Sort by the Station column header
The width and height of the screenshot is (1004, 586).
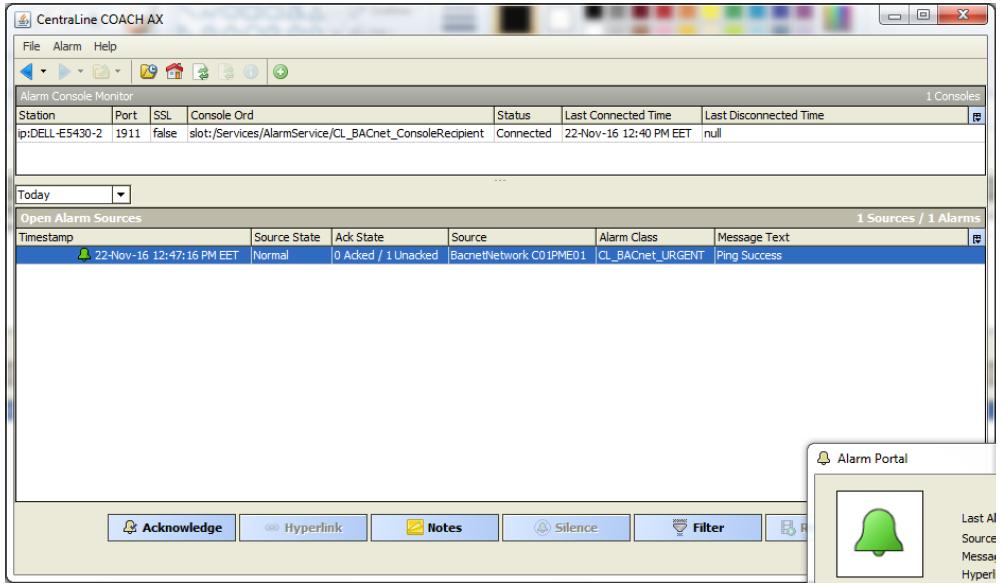64,115
